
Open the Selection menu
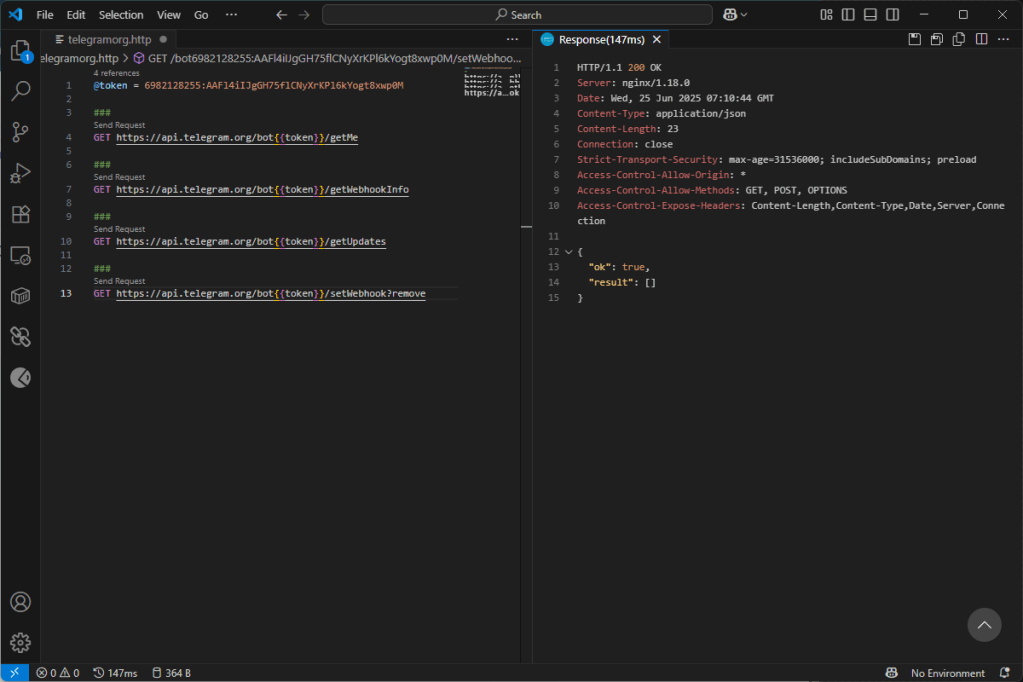(121, 15)
